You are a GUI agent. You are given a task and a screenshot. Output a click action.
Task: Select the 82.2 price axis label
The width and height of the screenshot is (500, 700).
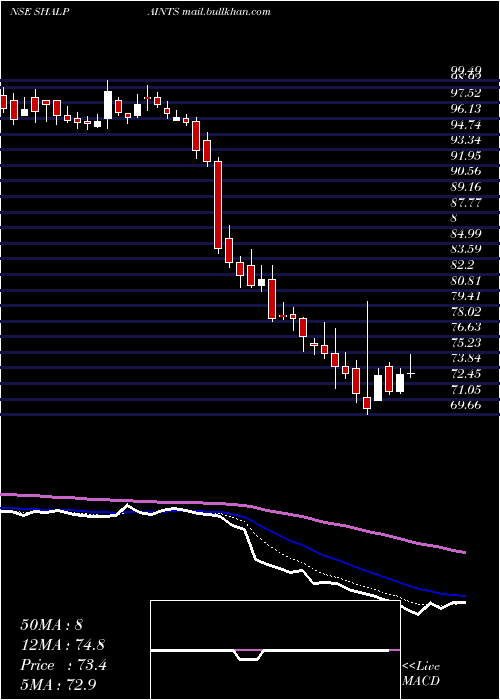click(x=462, y=265)
